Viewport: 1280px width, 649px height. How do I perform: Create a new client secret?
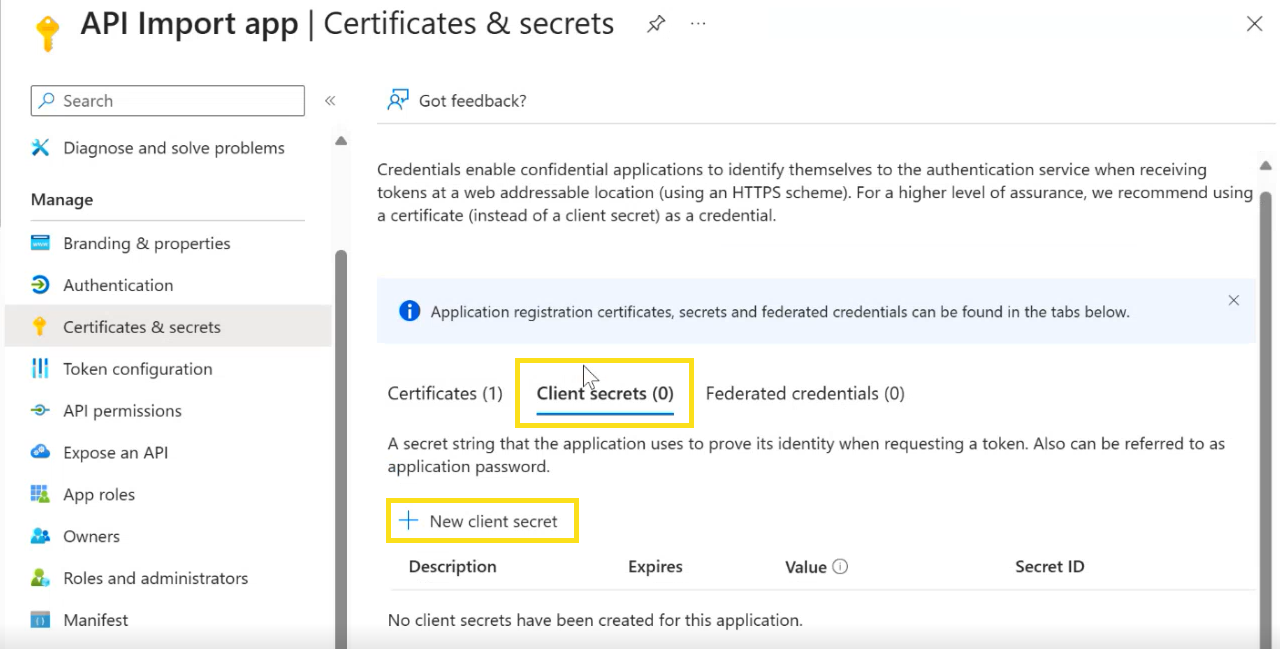(x=482, y=520)
